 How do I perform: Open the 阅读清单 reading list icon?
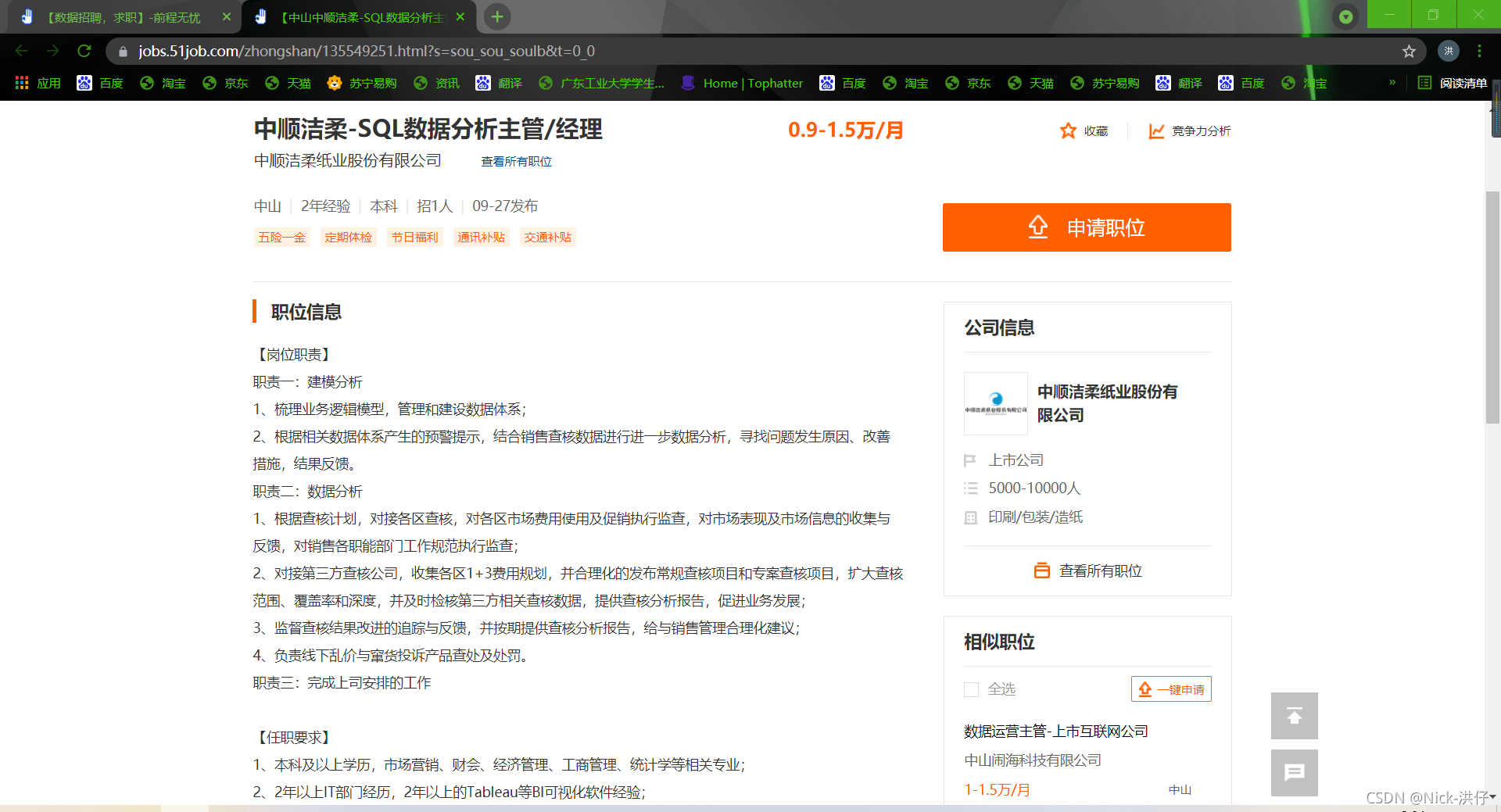[1425, 83]
